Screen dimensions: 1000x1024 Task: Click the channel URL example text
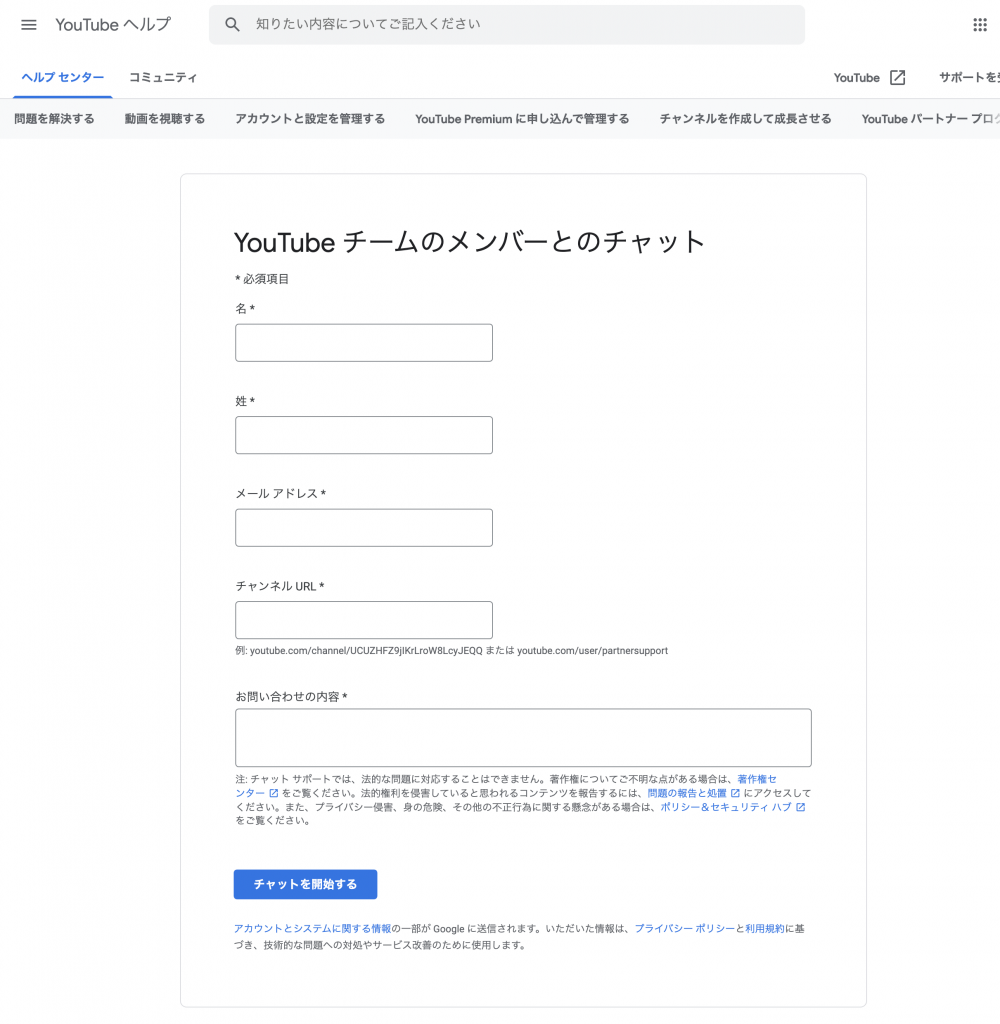(451, 650)
